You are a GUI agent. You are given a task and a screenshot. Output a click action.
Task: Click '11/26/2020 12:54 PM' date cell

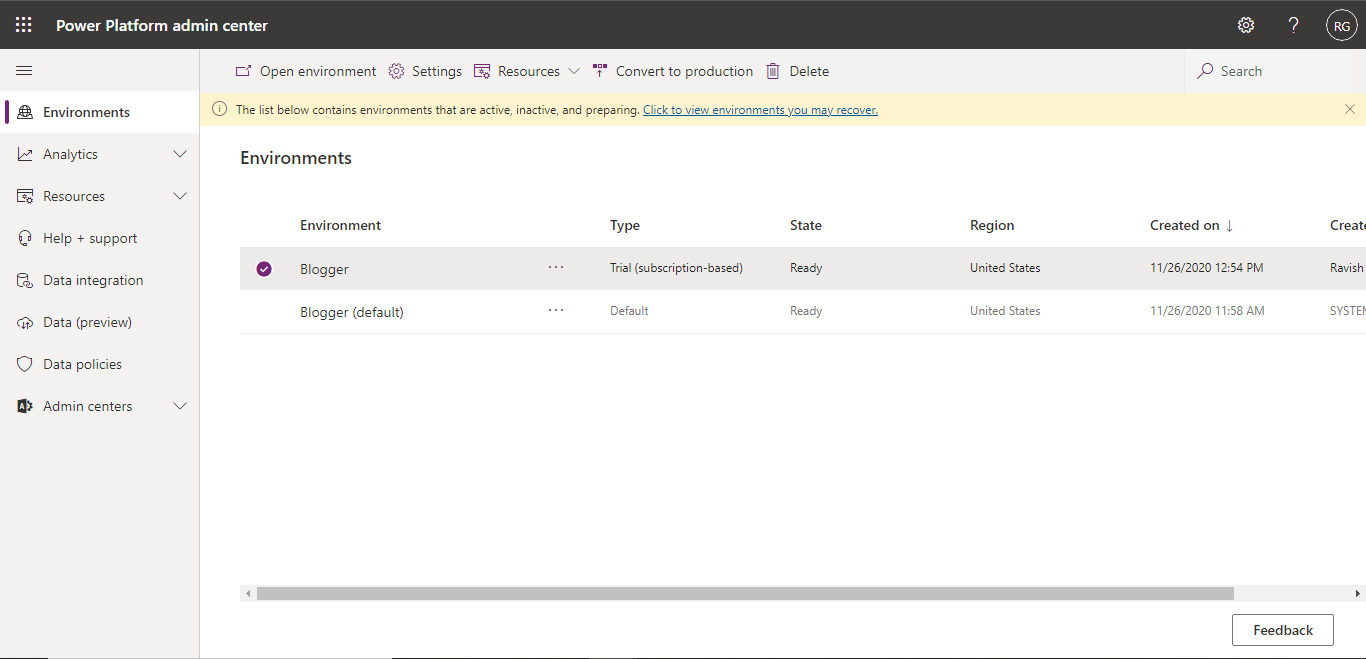1207,268
